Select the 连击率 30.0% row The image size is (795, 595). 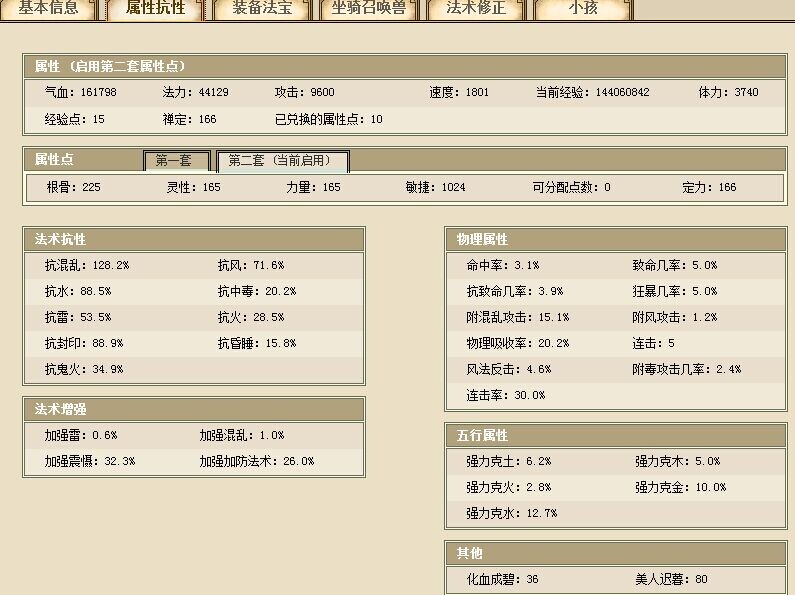[506, 396]
